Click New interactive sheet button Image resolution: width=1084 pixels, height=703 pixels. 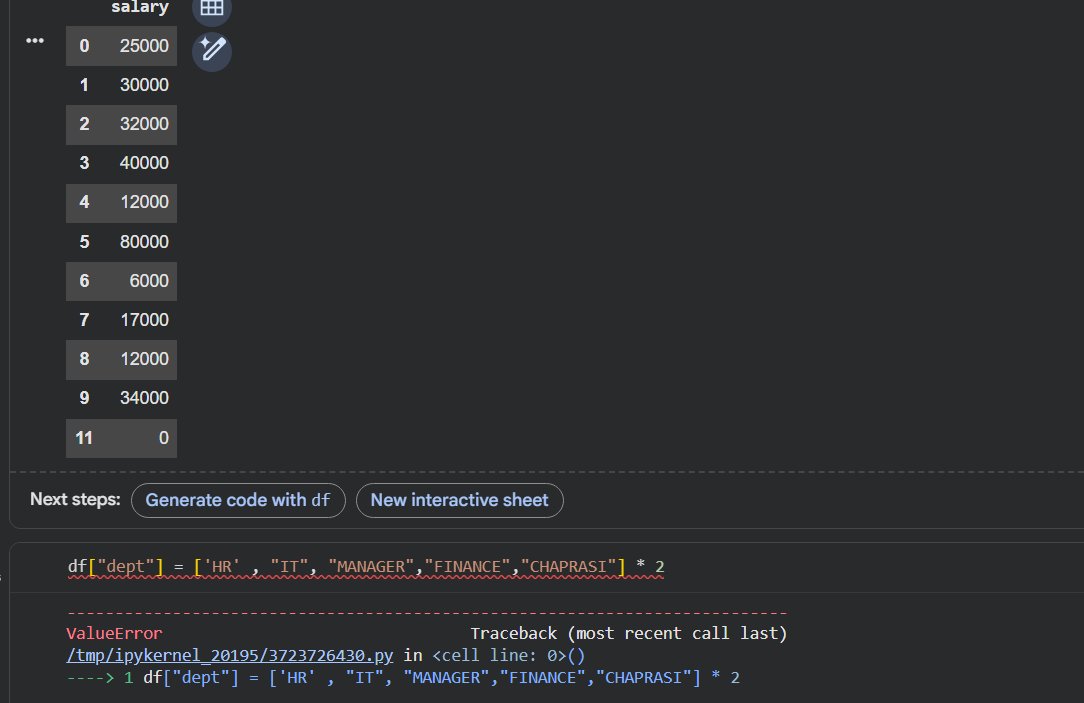(x=460, y=500)
